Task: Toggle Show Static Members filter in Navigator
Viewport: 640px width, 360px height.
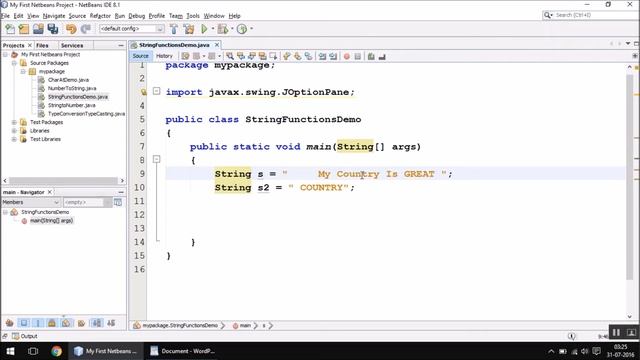Action: click(x=38, y=323)
